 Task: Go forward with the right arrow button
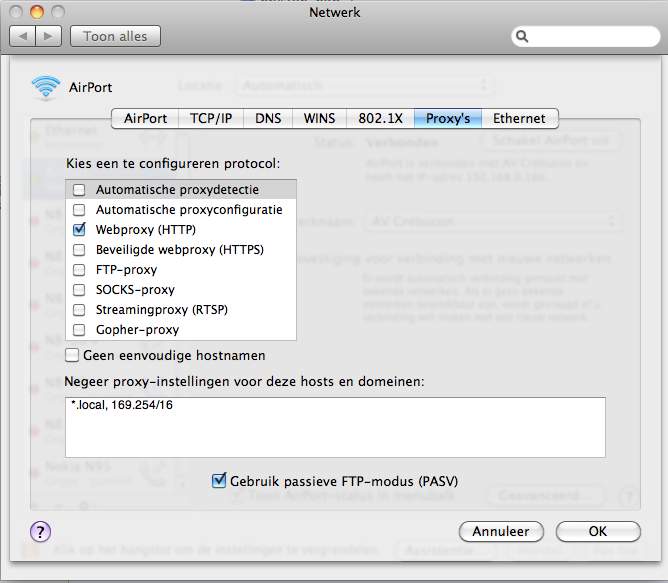click(x=49, y=36)
